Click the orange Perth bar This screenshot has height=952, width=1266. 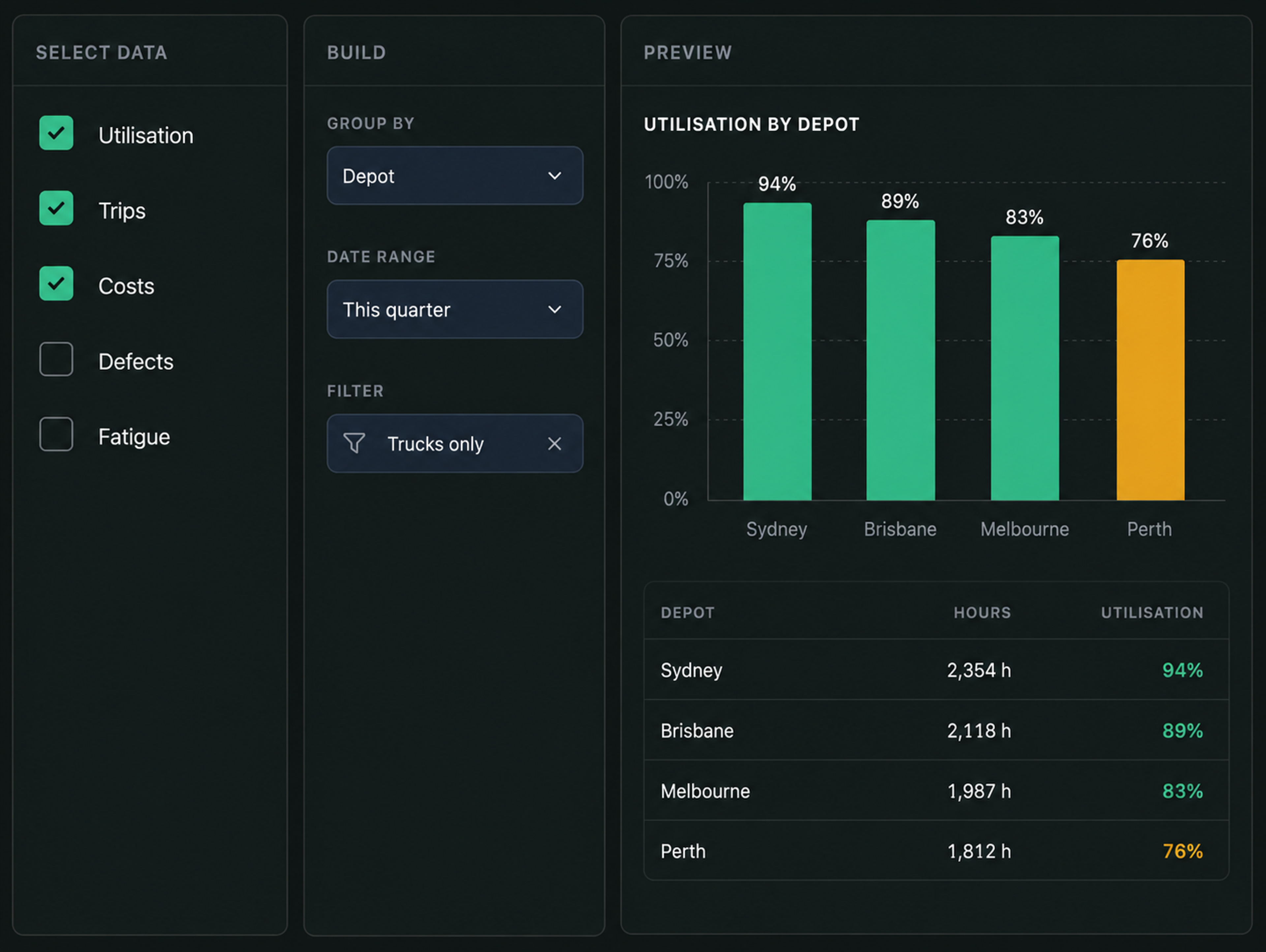coord(1150,380)
